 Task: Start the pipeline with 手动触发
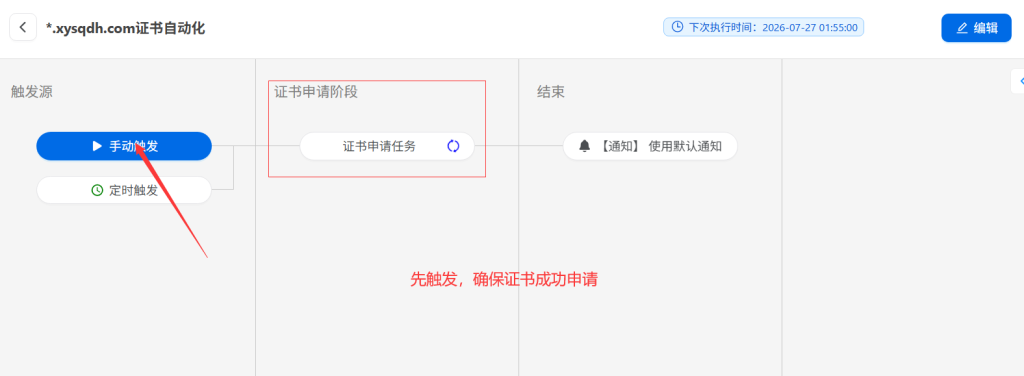point(124,146)
